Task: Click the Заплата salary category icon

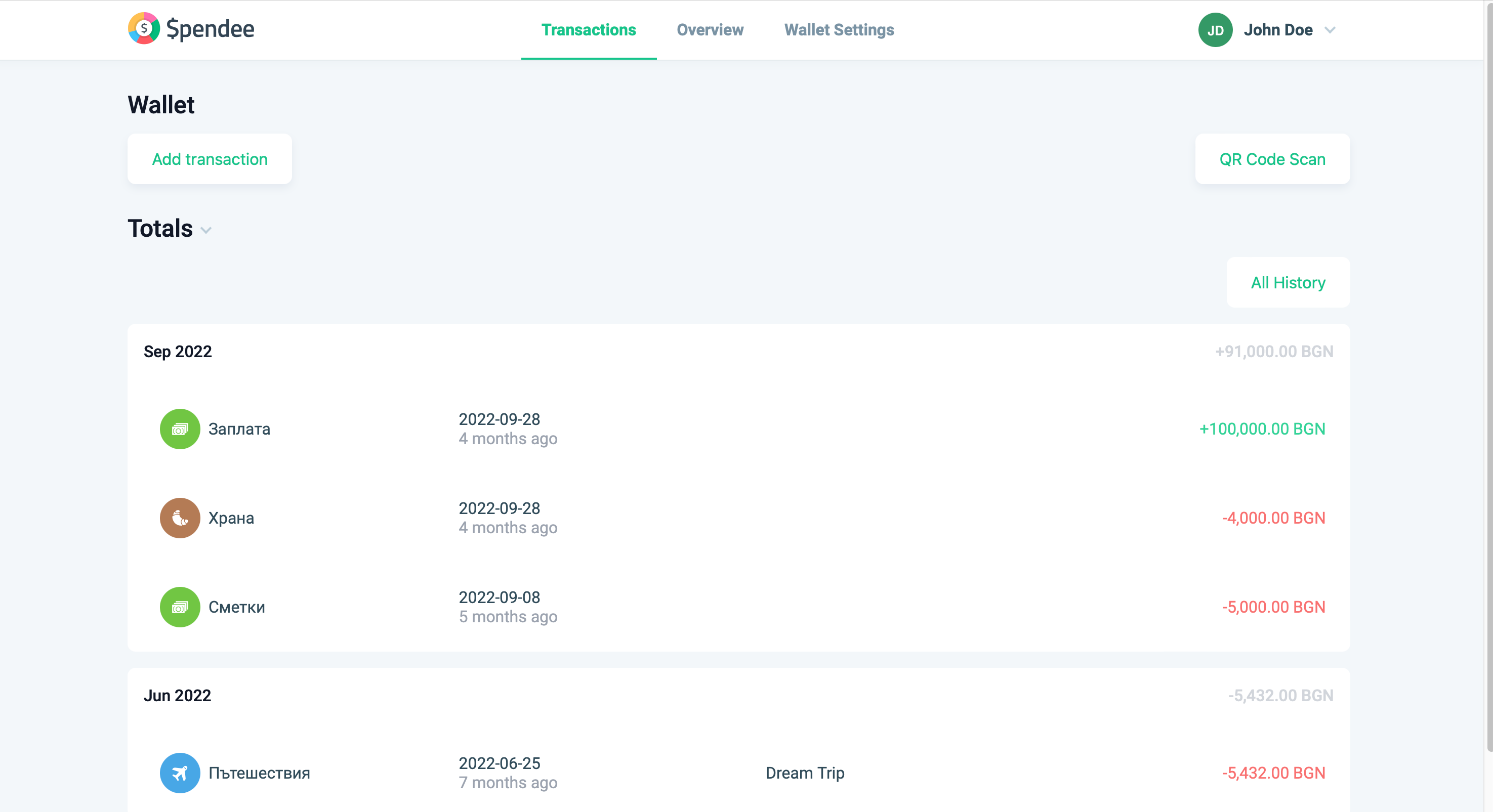Action: tap(180, 429)
